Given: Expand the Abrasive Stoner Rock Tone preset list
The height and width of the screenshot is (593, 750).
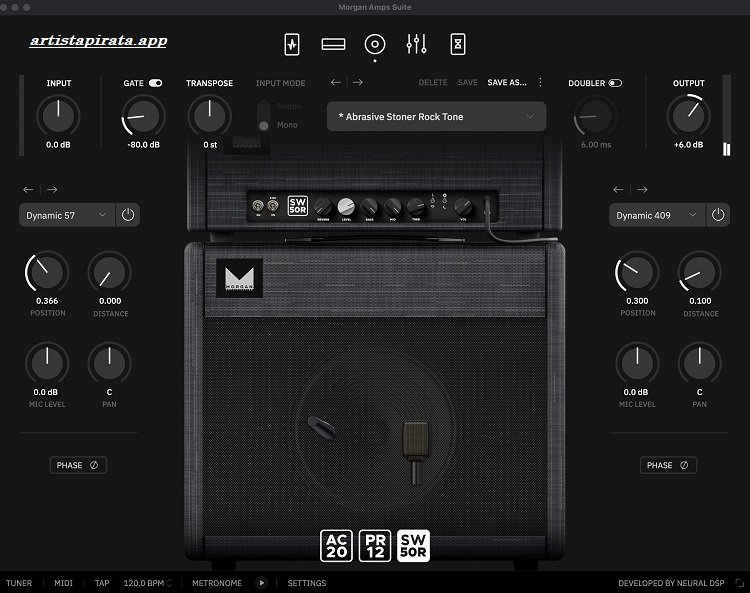Looking at the screenshot, I should (x=436, y=116).
